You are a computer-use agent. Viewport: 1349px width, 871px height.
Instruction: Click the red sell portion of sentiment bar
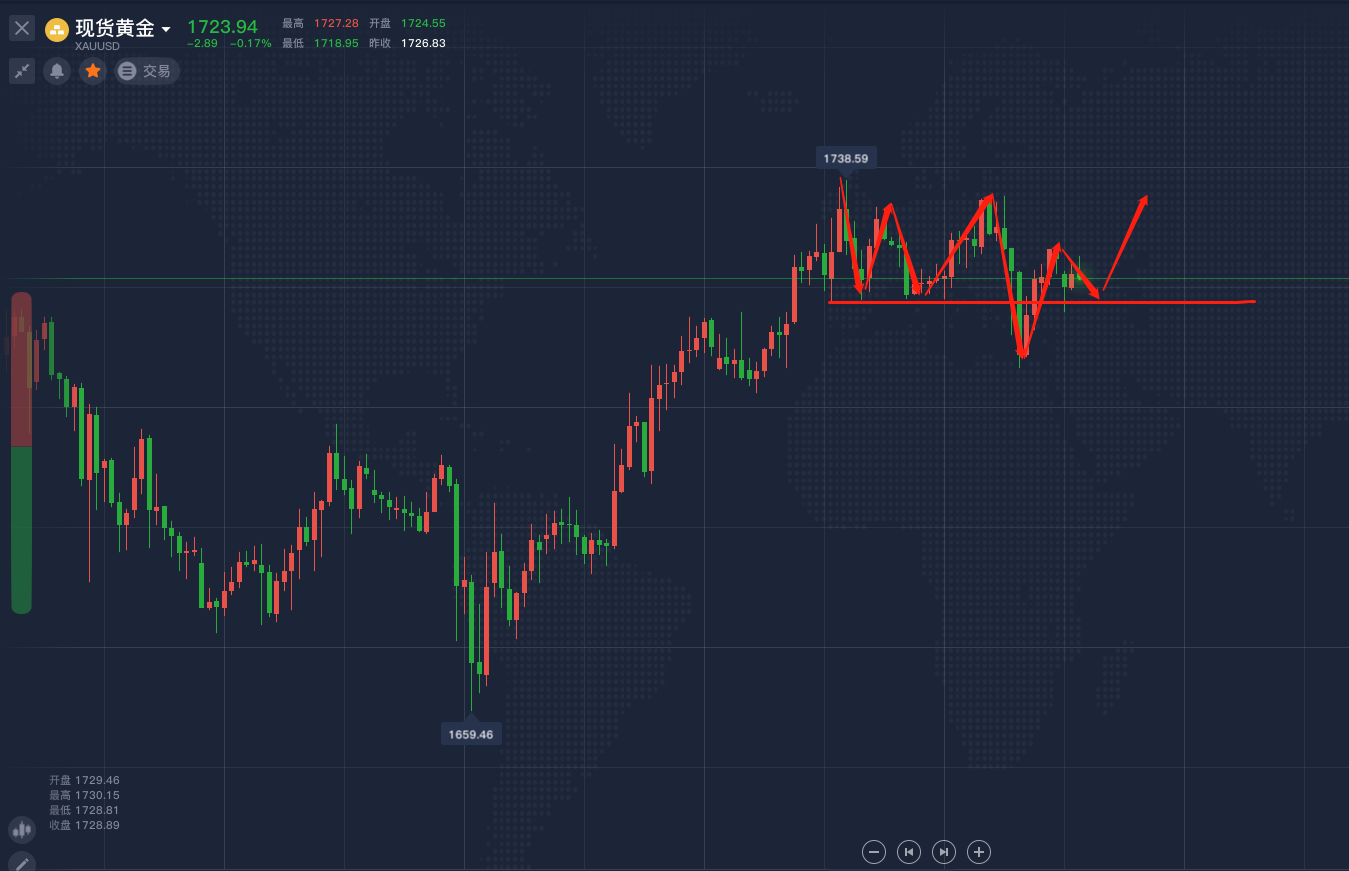(x=21, y=369)
